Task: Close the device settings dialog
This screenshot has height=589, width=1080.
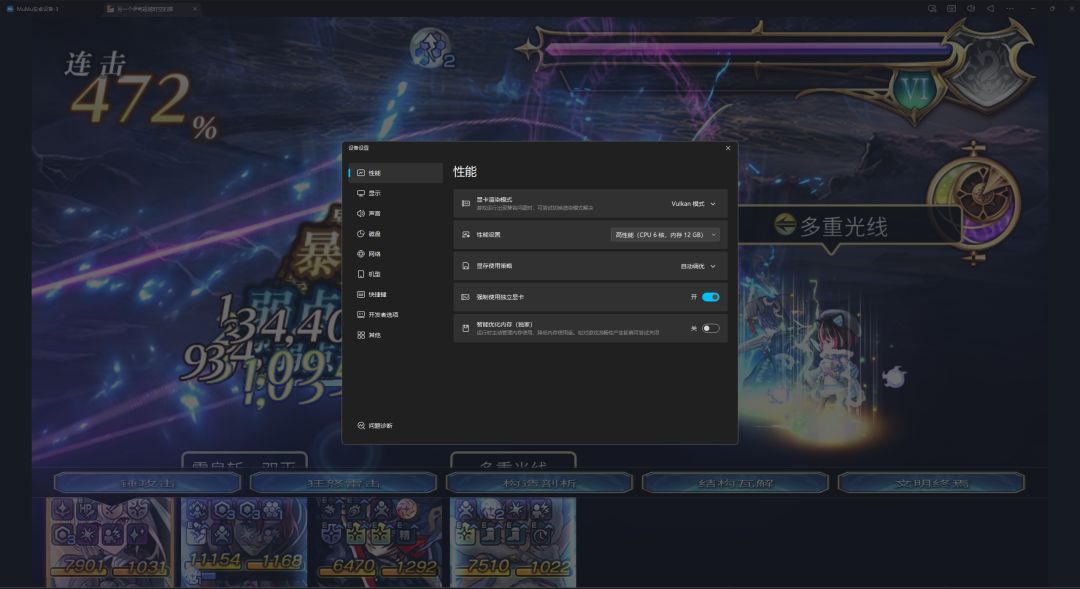Action: click(728, 148)
